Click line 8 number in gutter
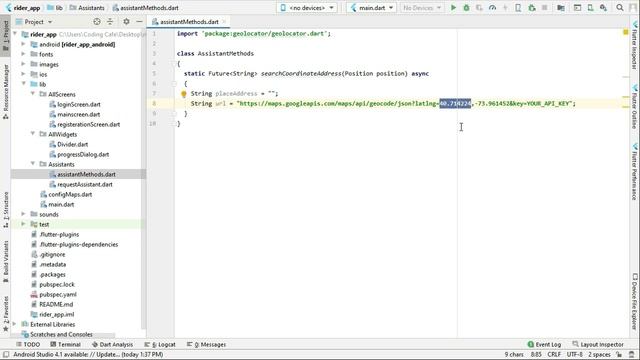The height and width of the screenshot is (360, 640). 154,104
